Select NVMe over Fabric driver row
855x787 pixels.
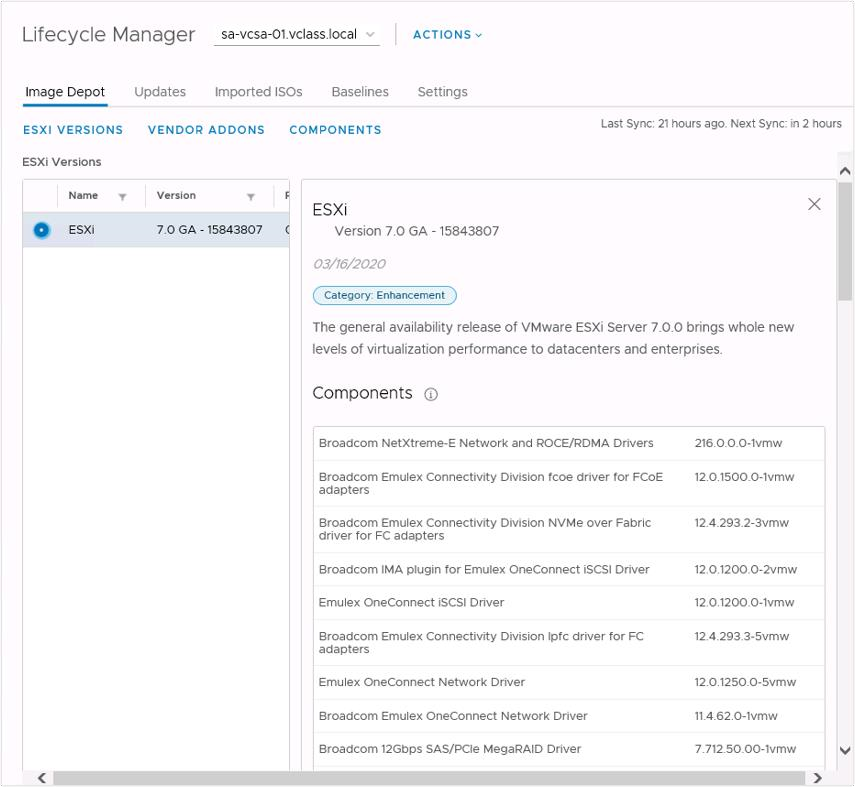click(569, 529)
